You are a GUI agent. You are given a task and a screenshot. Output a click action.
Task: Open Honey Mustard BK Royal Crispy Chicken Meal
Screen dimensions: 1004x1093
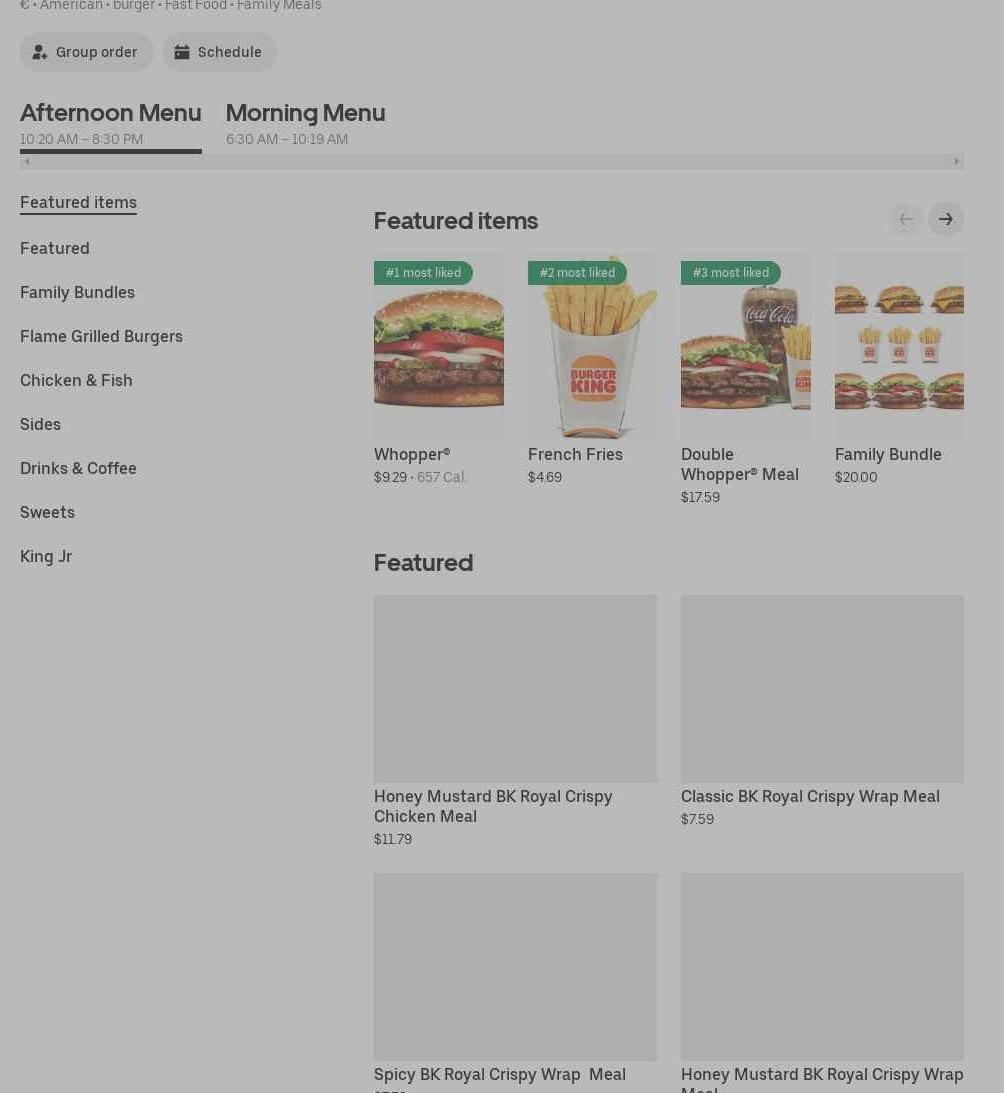[515, 721]
